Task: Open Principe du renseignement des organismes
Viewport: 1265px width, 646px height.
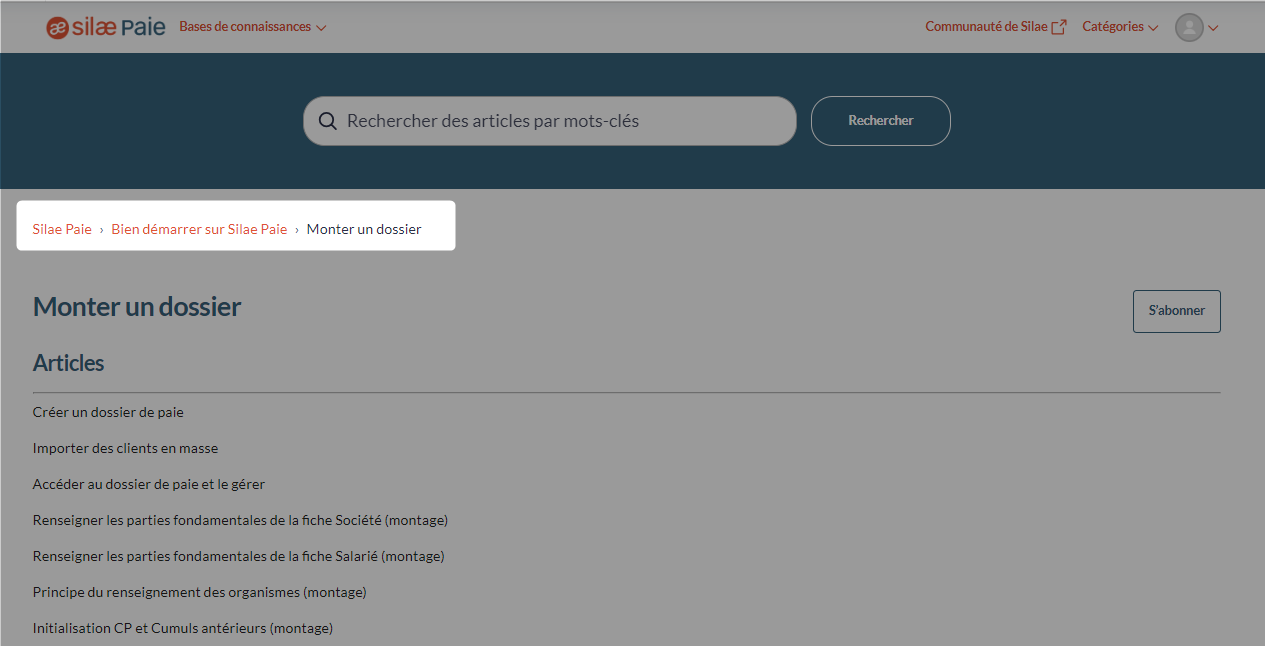Action: tap(200, 591)
